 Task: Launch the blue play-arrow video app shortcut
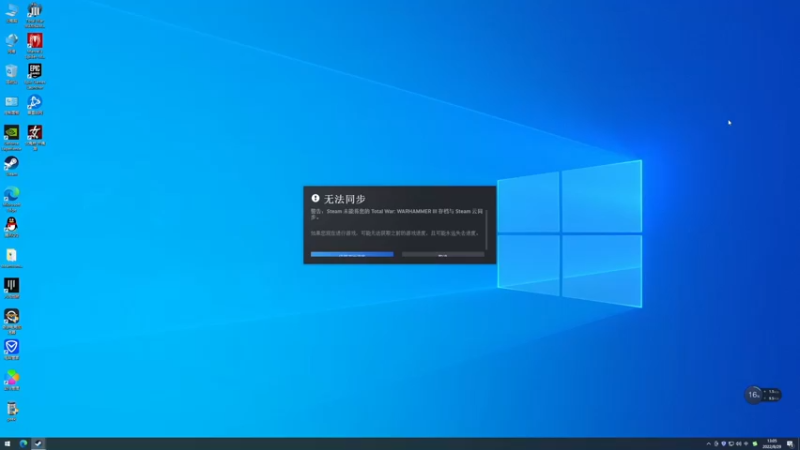click(x=35, y=105)
